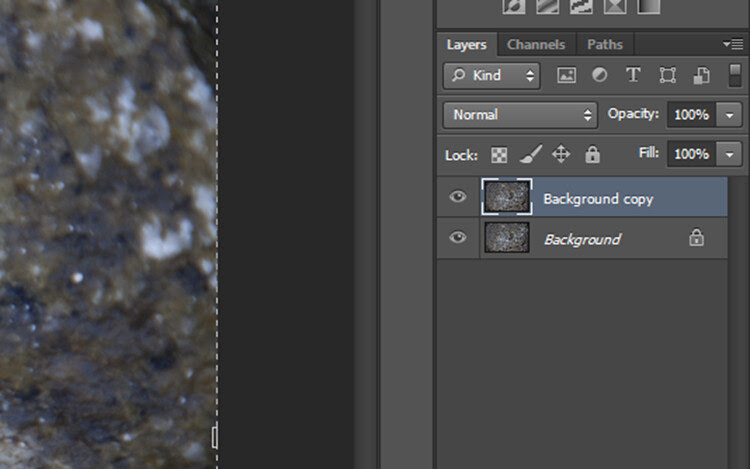Open the Opacity slider arrow
Screen dimensions: 750x469
[729, 115]
